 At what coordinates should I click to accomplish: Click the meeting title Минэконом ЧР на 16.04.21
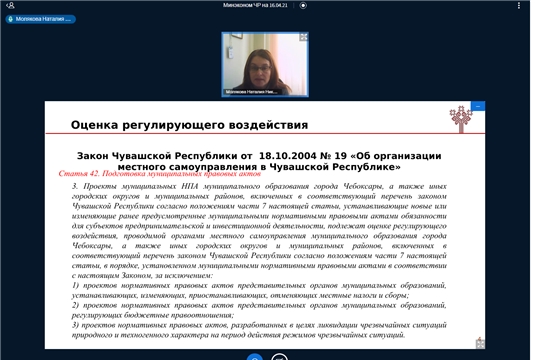255,5
